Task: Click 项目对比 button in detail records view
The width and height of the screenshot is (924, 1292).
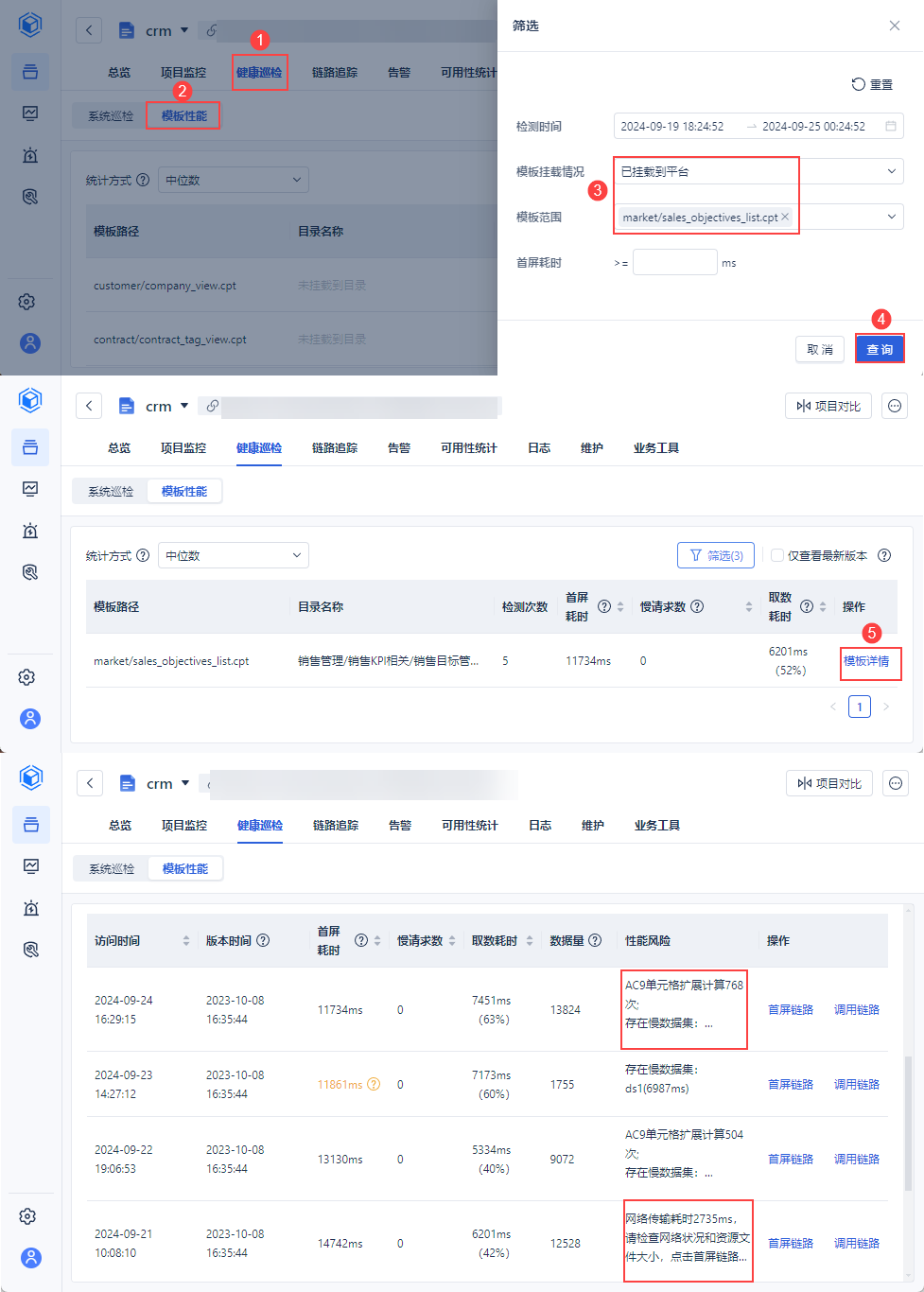Action: tap(829, 783)
